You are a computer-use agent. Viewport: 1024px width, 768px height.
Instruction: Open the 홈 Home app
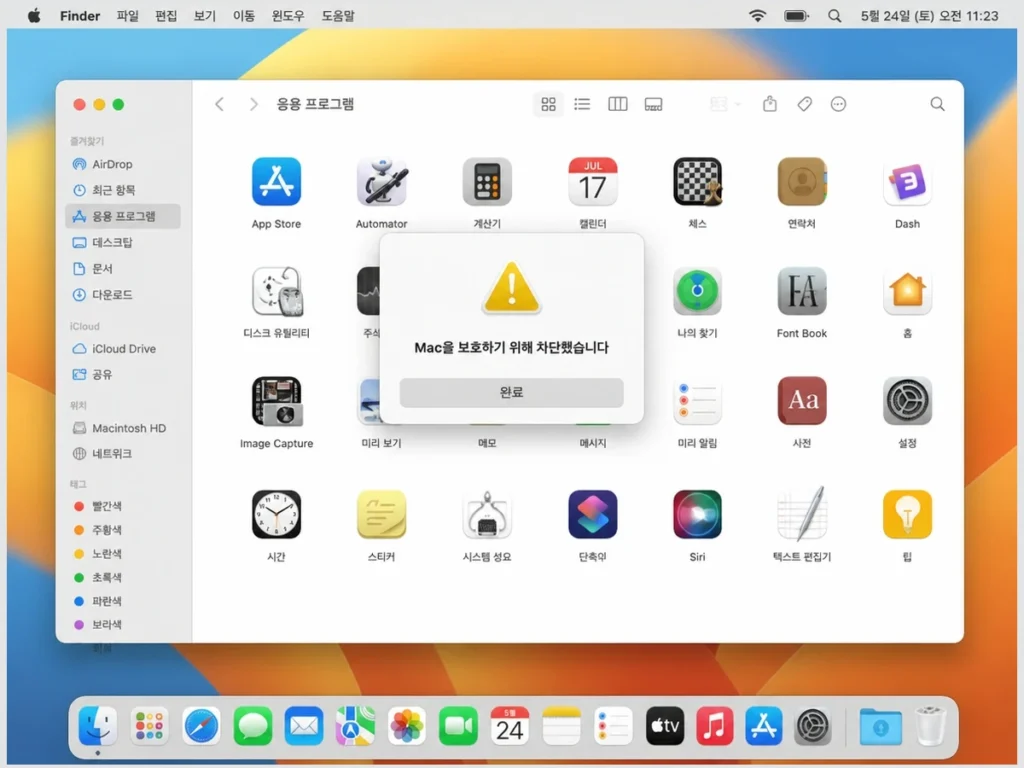(907, 291)
